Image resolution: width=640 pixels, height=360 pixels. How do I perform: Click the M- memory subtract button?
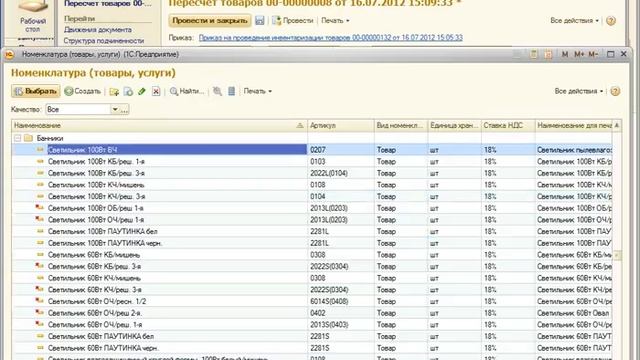coord(593,54)
